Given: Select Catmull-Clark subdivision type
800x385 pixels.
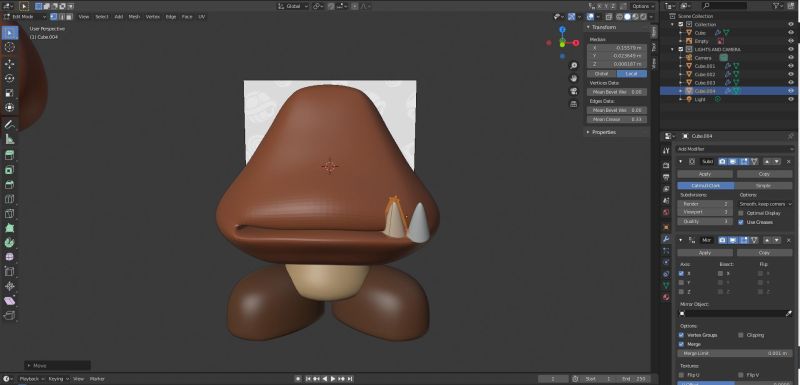Looking at the screenshot, I should point(706,186).
